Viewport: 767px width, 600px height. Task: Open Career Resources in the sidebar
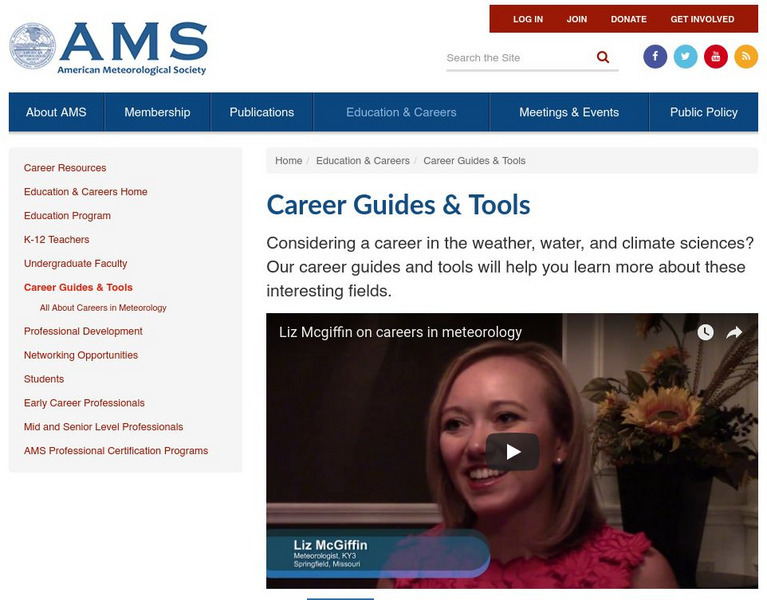pos(65,168)
